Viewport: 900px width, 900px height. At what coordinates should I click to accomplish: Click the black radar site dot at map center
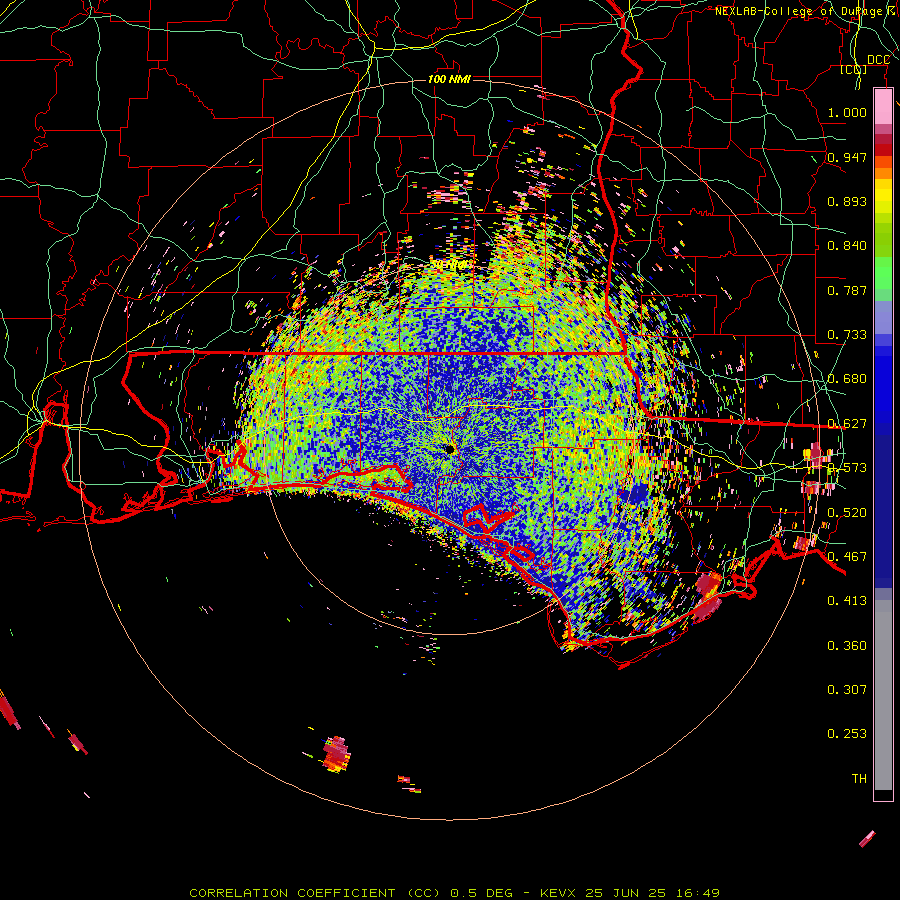pyautogui.click(x=449, y=449)
